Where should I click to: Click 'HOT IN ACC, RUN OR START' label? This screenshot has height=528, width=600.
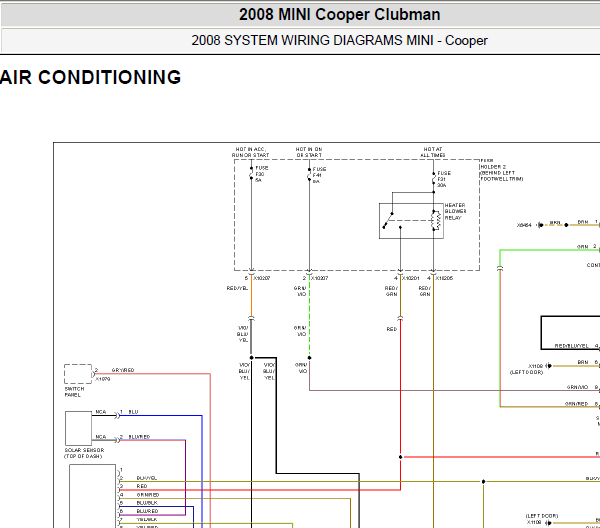251,152
